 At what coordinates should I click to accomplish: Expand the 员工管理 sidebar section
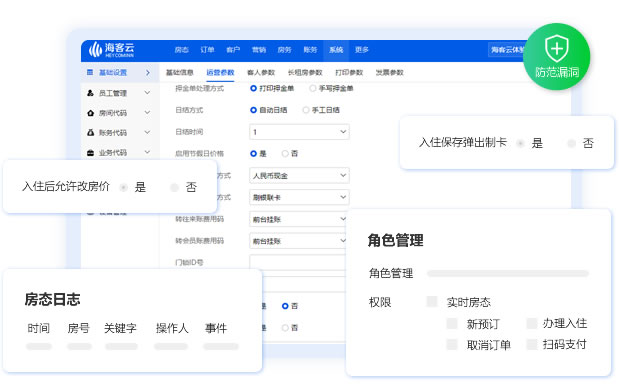pos(147,93)
